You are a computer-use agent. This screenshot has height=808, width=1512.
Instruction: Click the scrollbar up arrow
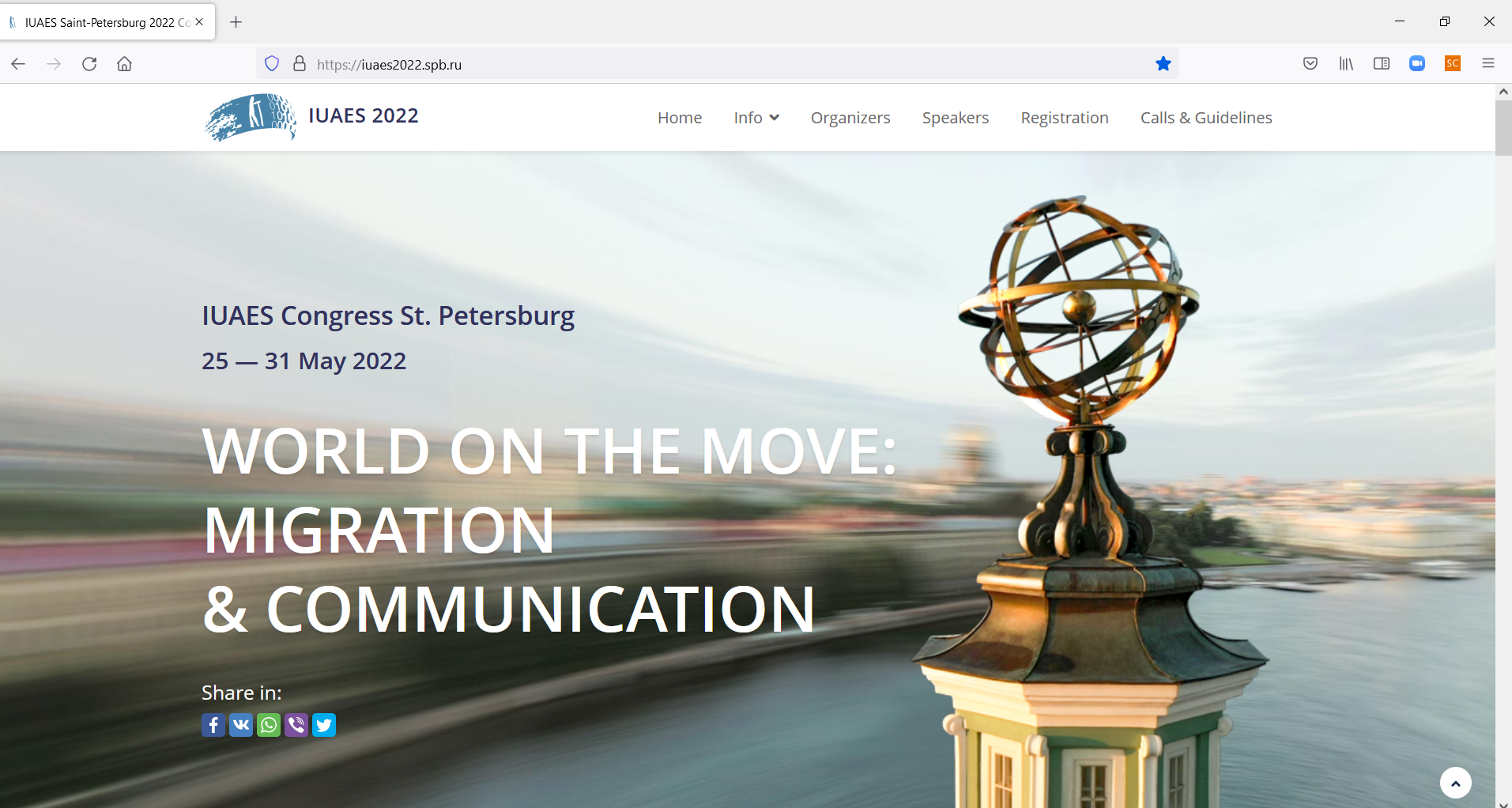click(1503, 92)
